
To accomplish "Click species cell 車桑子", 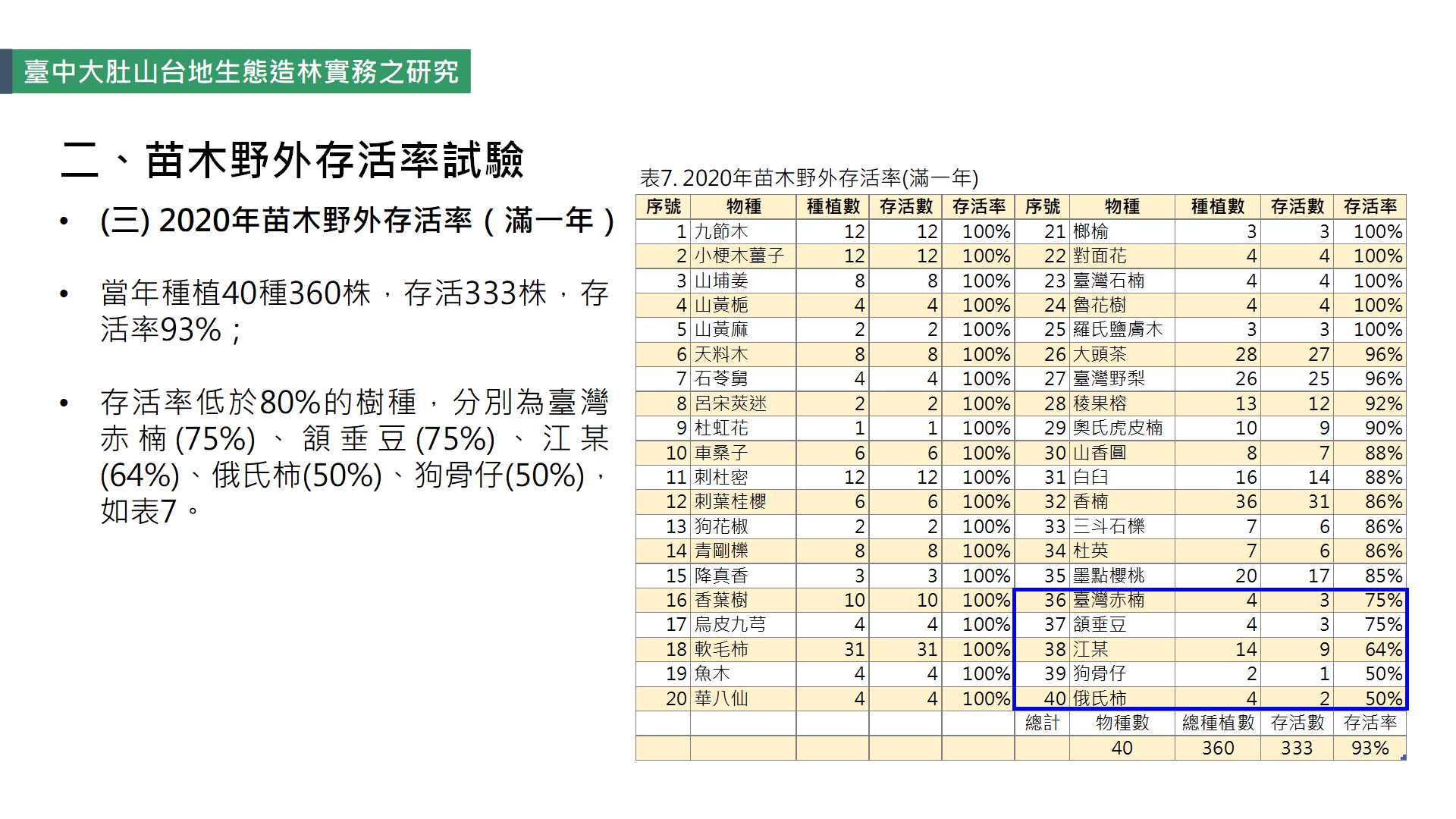I will tap(743, 453).
